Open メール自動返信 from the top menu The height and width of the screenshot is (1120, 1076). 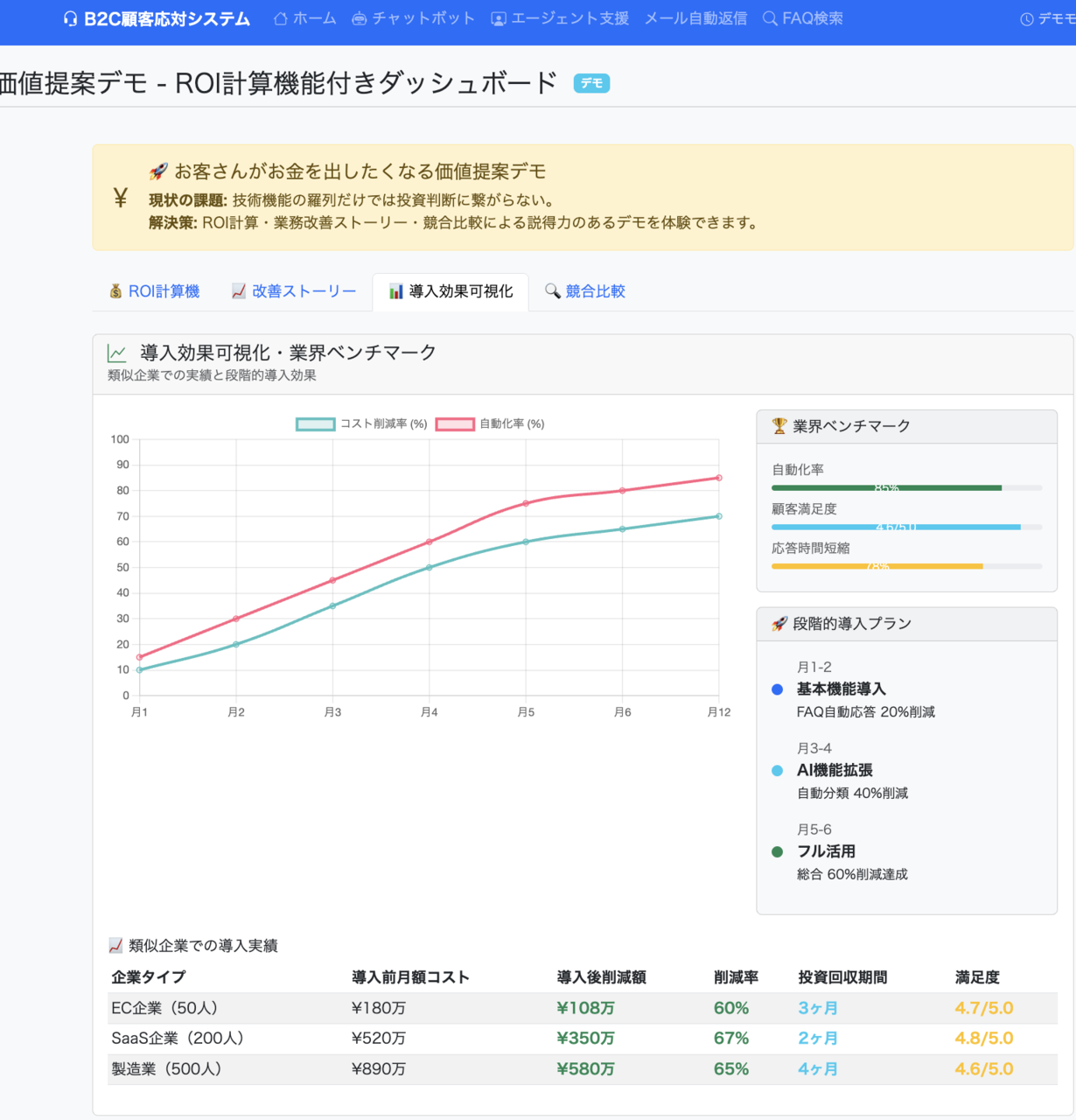(x=695, y=17)
